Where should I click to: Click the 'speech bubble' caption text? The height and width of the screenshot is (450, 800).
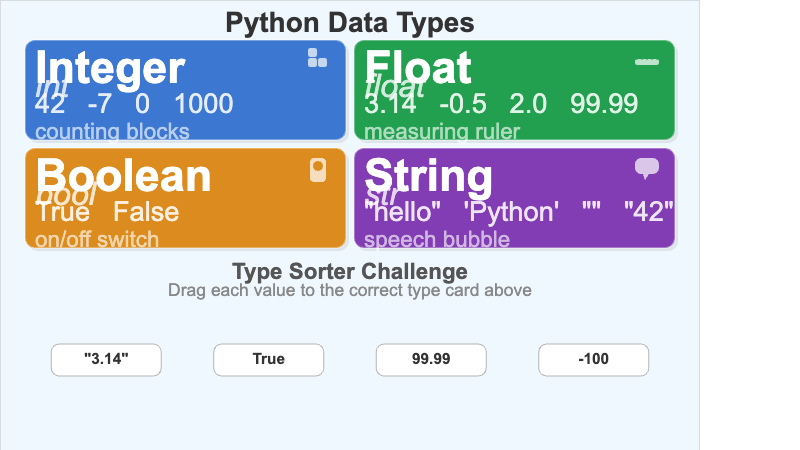(x=437, y=240)
